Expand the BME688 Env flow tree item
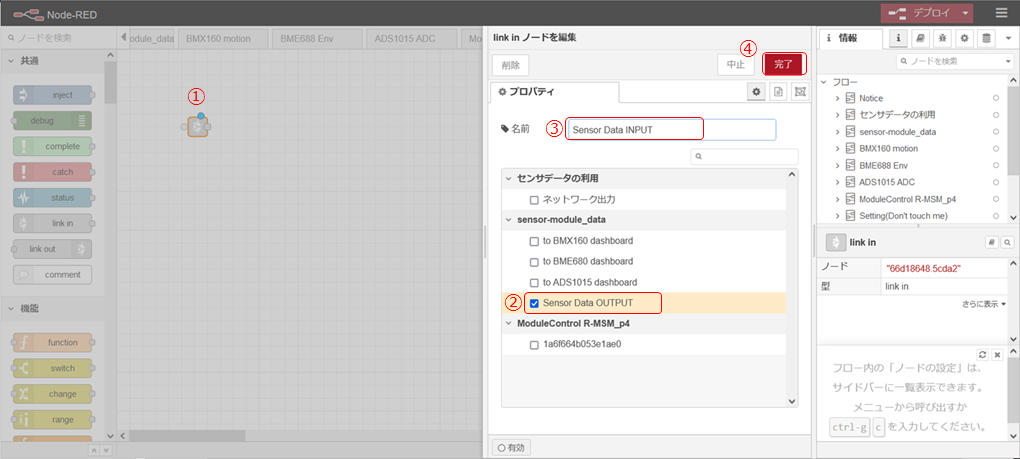The height and width of the screenshot is (459, 1020). [x=837, y=165]
